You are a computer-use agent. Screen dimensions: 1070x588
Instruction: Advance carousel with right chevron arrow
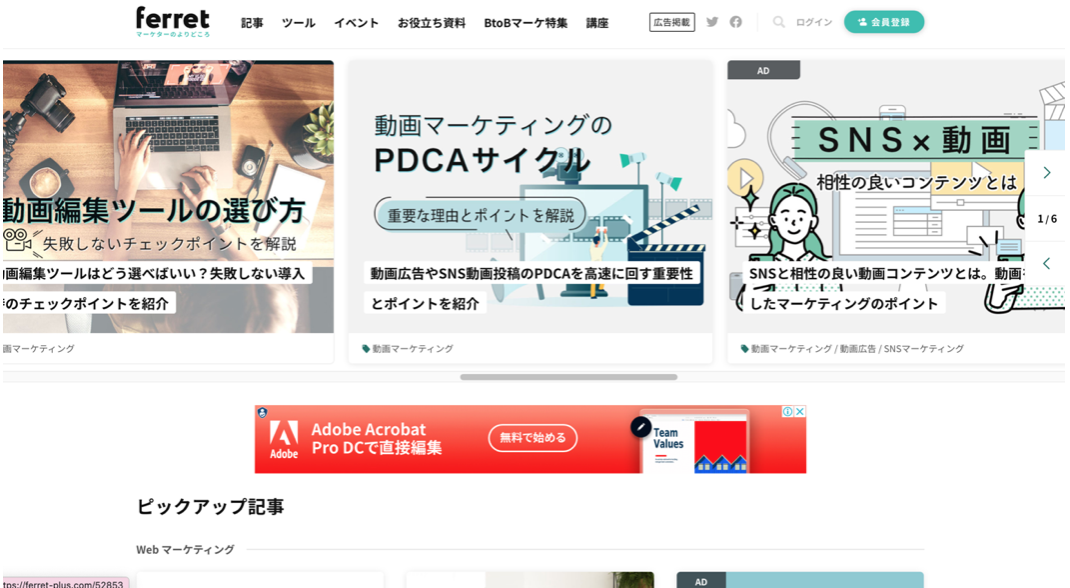point(1047,173)
